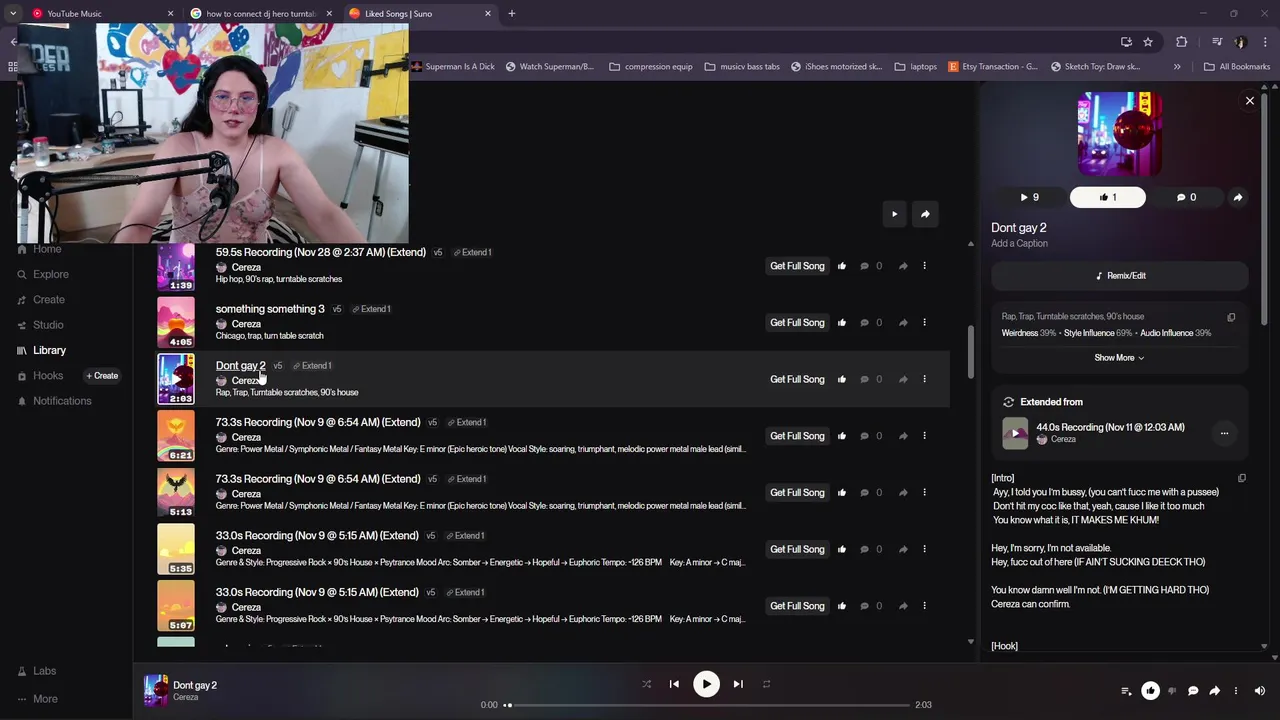Open player bar more options menu

1236,691
